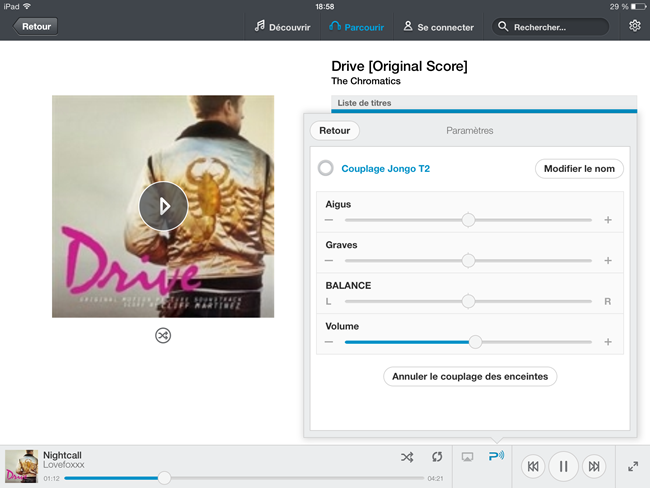This screenshot has height=488, width=650.
Task: Open the Drive album cover image
Action: (x=163, y=206)
